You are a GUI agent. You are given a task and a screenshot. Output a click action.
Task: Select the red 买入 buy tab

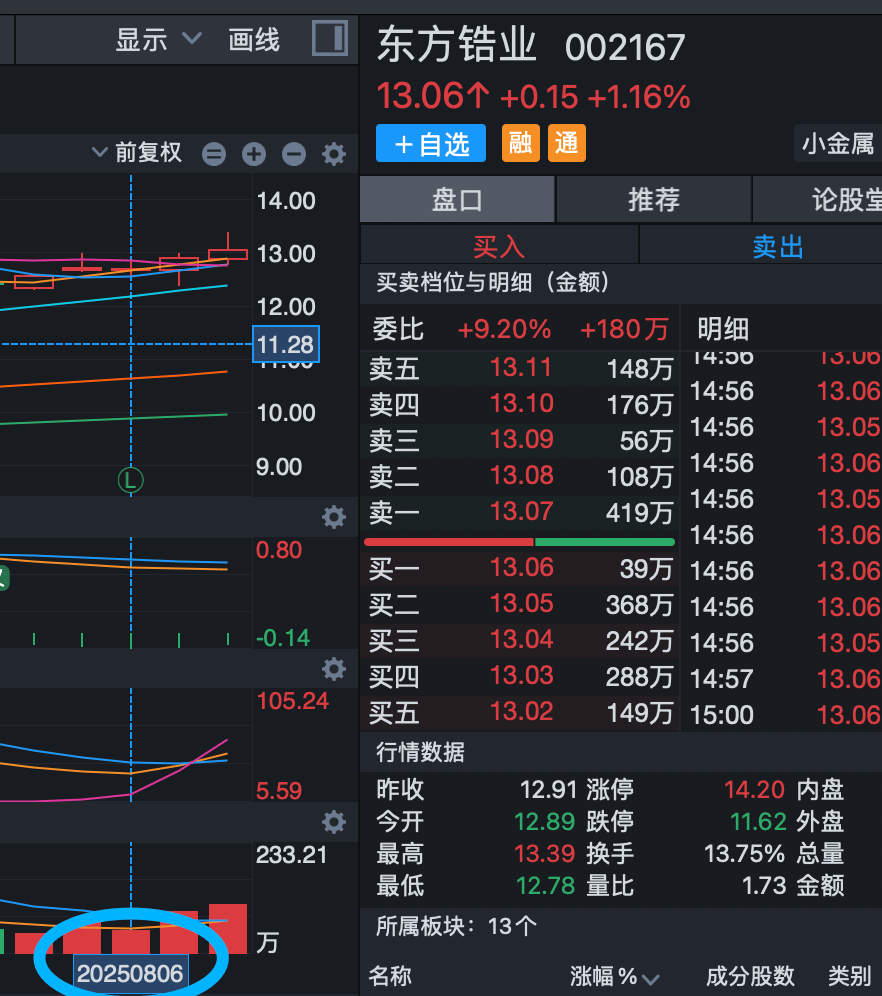499,246
